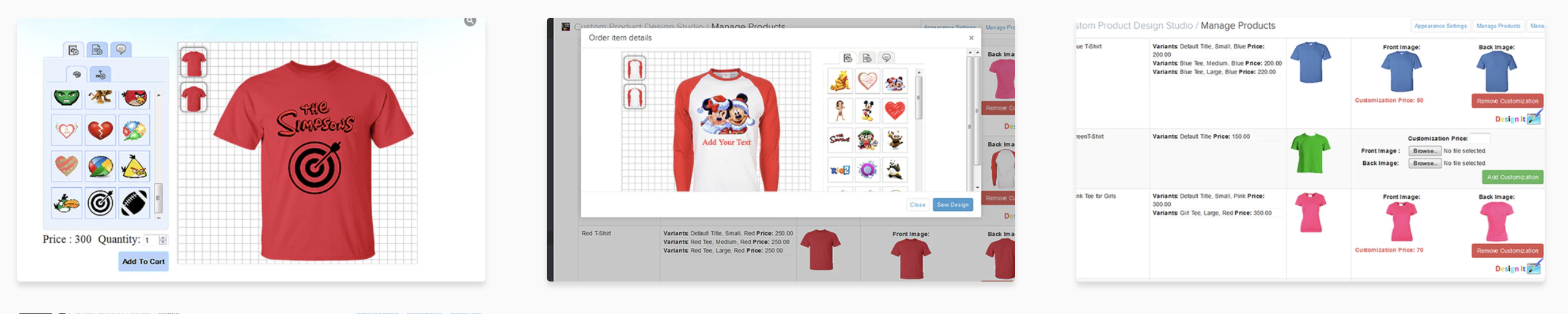The image size is (1568, 314).
Task: Show the front view of the red T-shirt
Action: coord(194,63)
